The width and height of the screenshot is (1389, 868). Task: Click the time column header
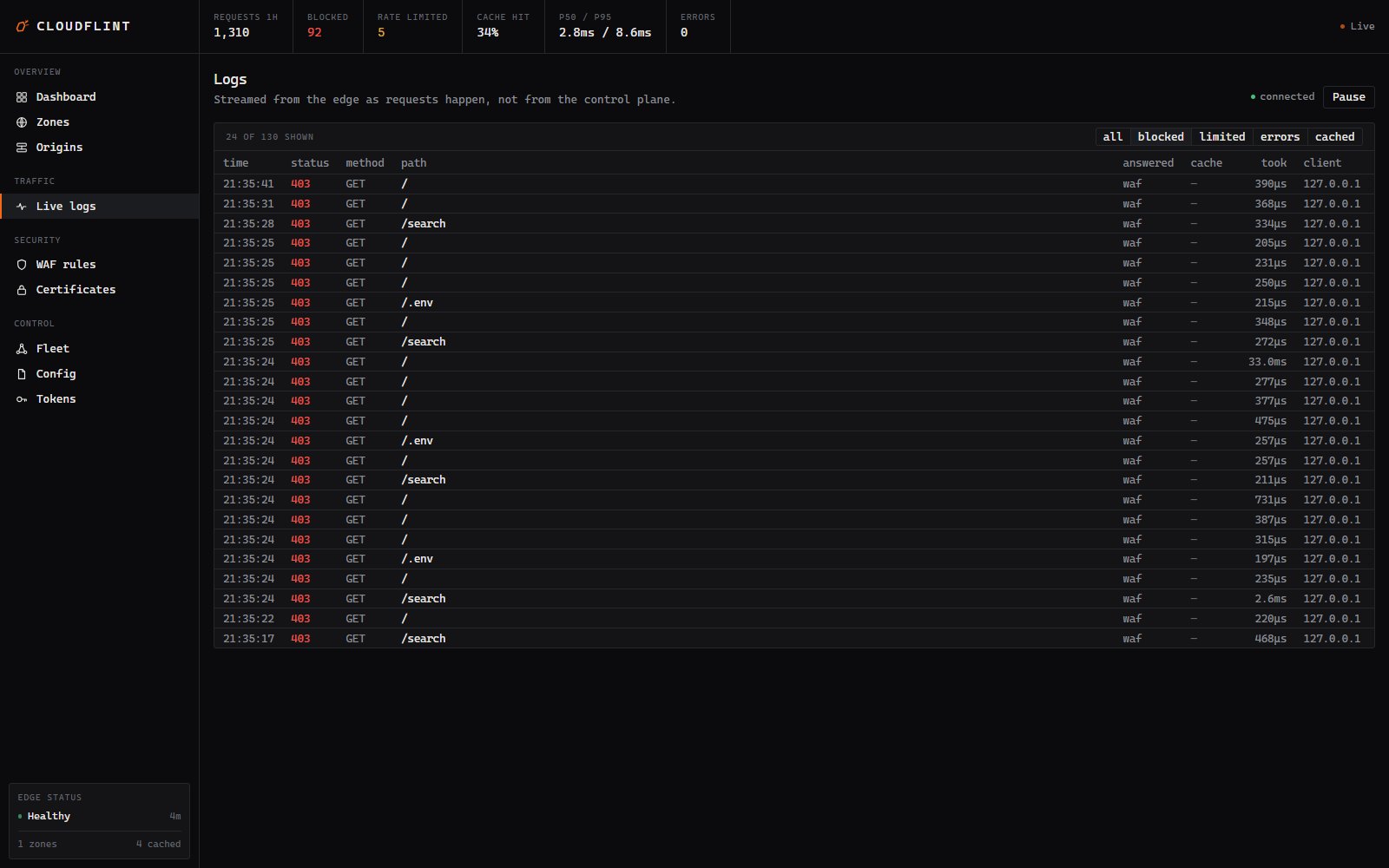tap(236, 163)
